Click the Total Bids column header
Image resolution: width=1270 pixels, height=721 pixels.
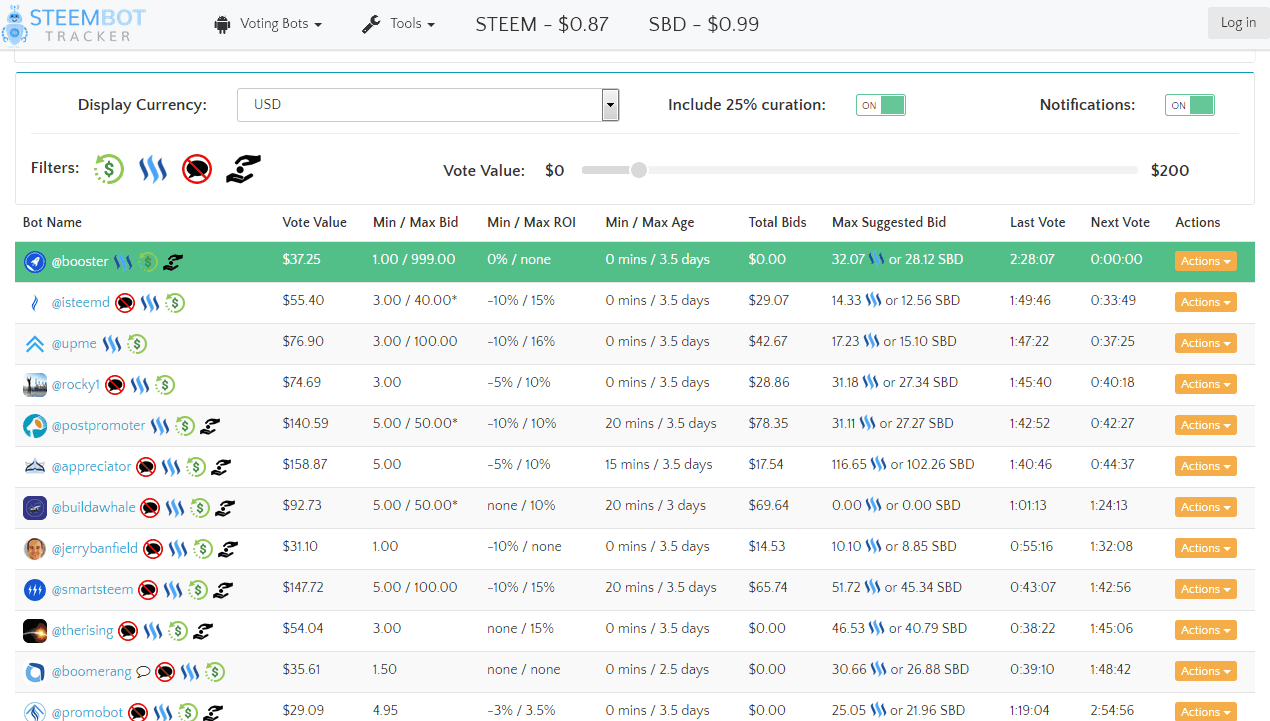777,222
